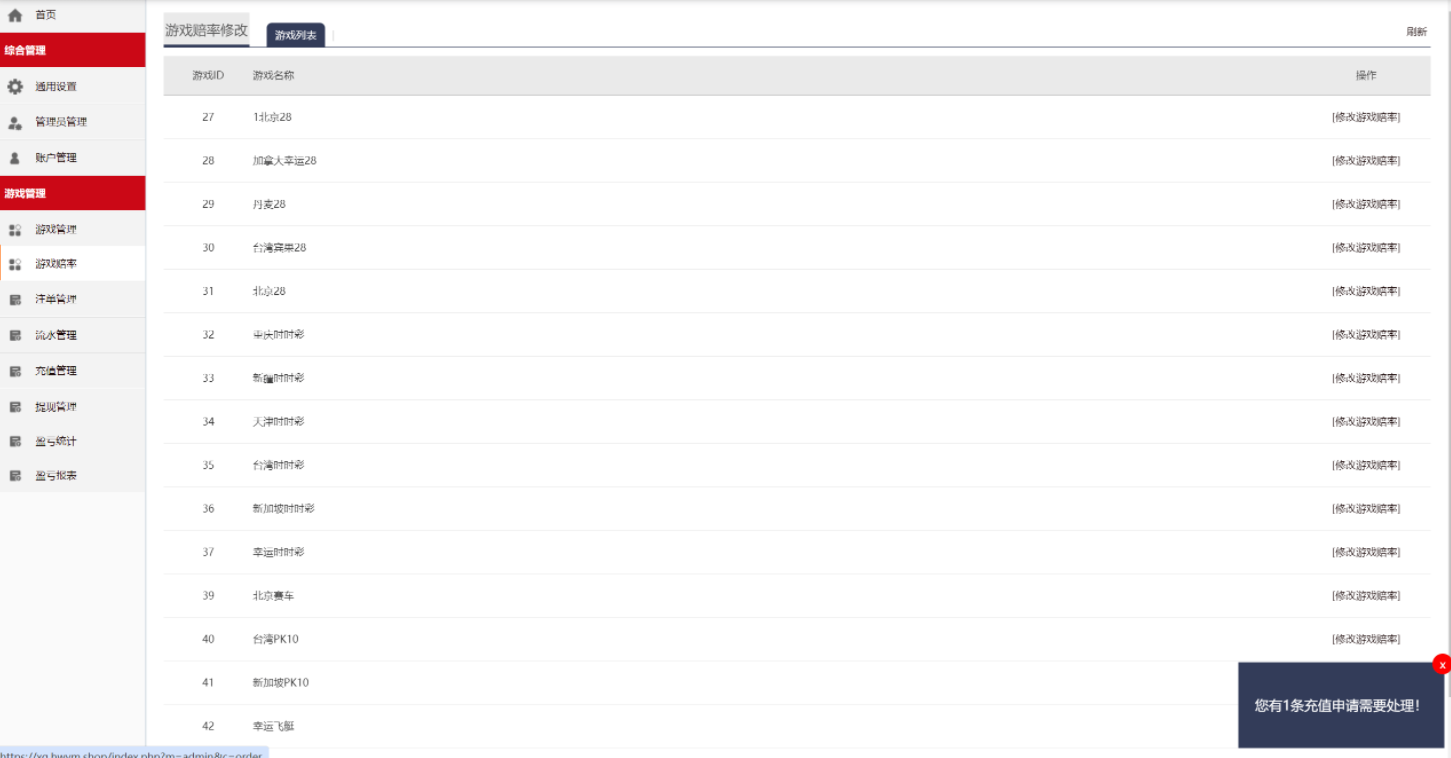Click 修改游戏赔率 for 北京赛车
This screenshot has width=1451, height=758.
coord(1366,596)
